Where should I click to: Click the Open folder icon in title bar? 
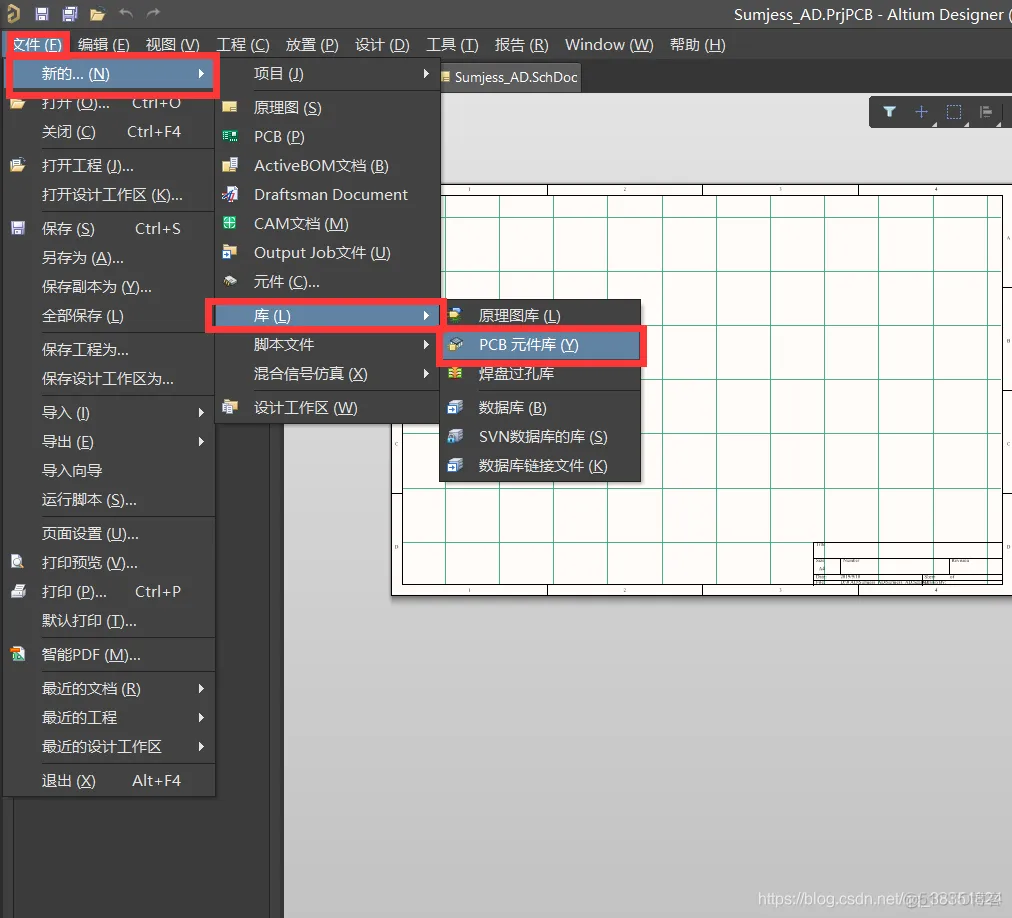(97, 14)
